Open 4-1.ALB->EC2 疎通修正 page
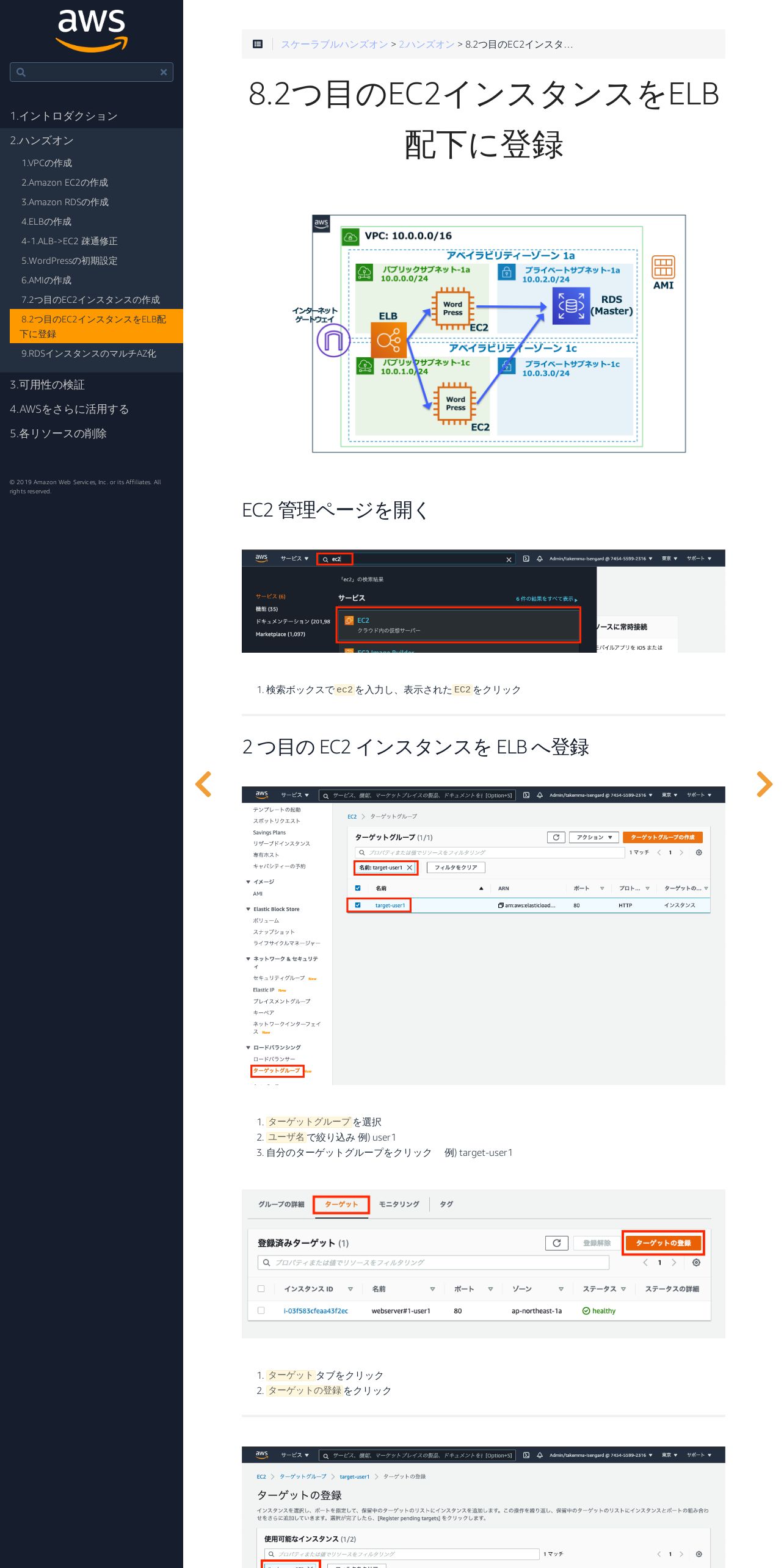This screenshot has height=1568, width=784. click(x=70, y=241)
